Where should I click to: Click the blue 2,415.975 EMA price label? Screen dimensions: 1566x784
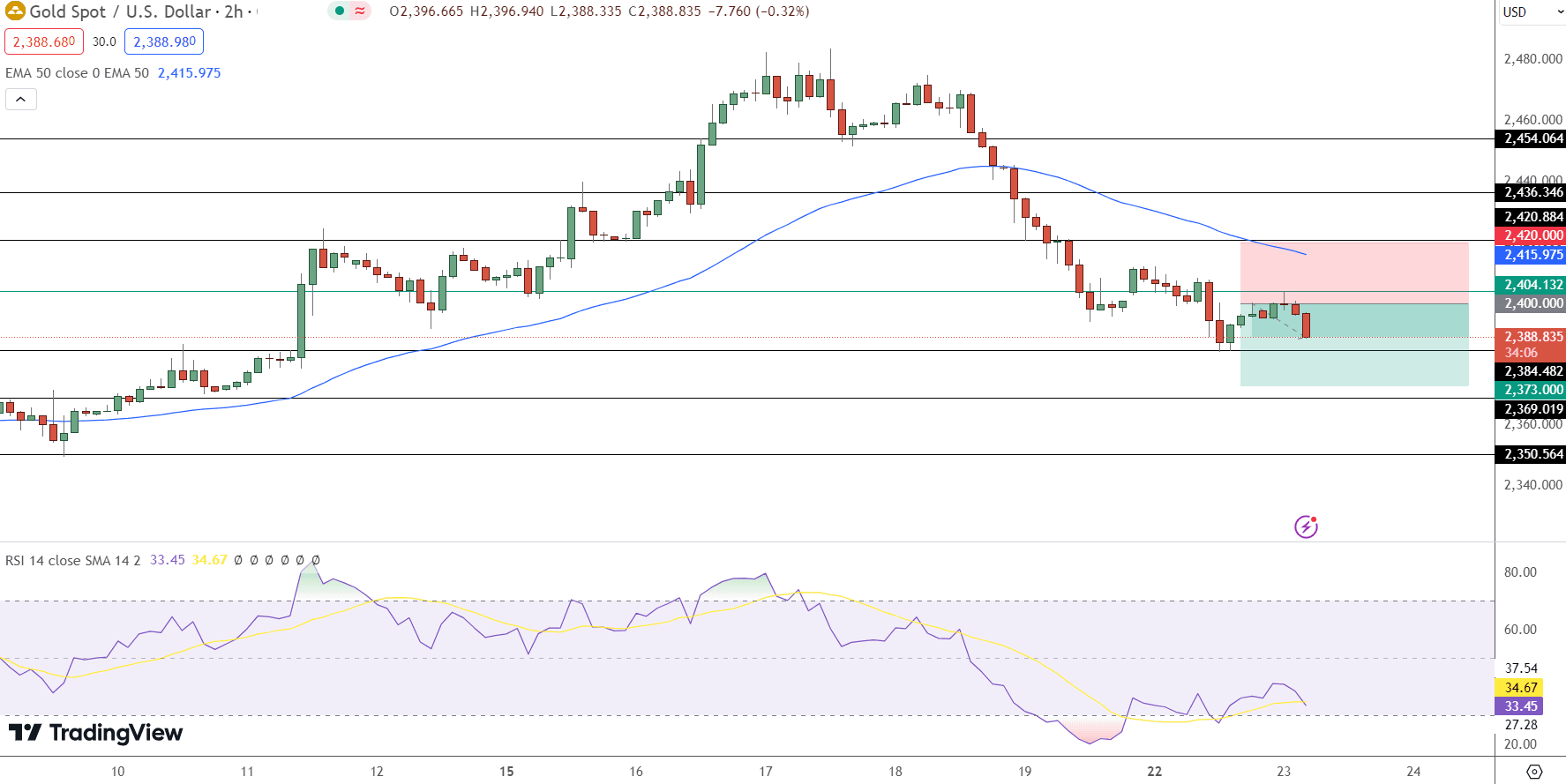1531,255
